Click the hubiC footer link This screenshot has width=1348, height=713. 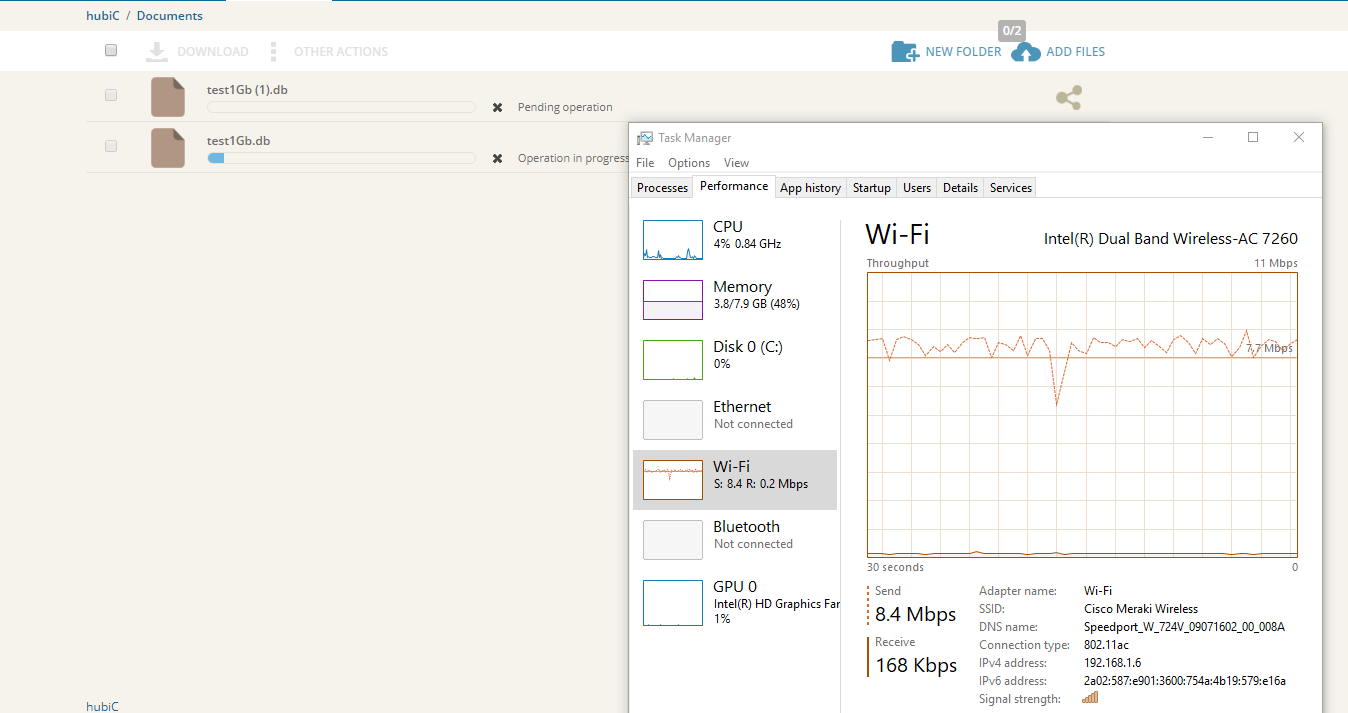coord(102,706)
